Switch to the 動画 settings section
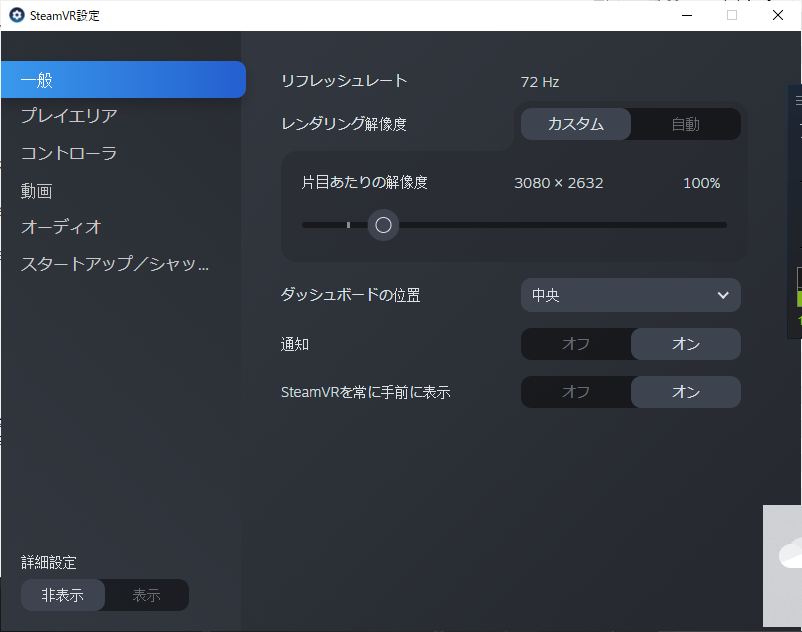 click(36, 191)
